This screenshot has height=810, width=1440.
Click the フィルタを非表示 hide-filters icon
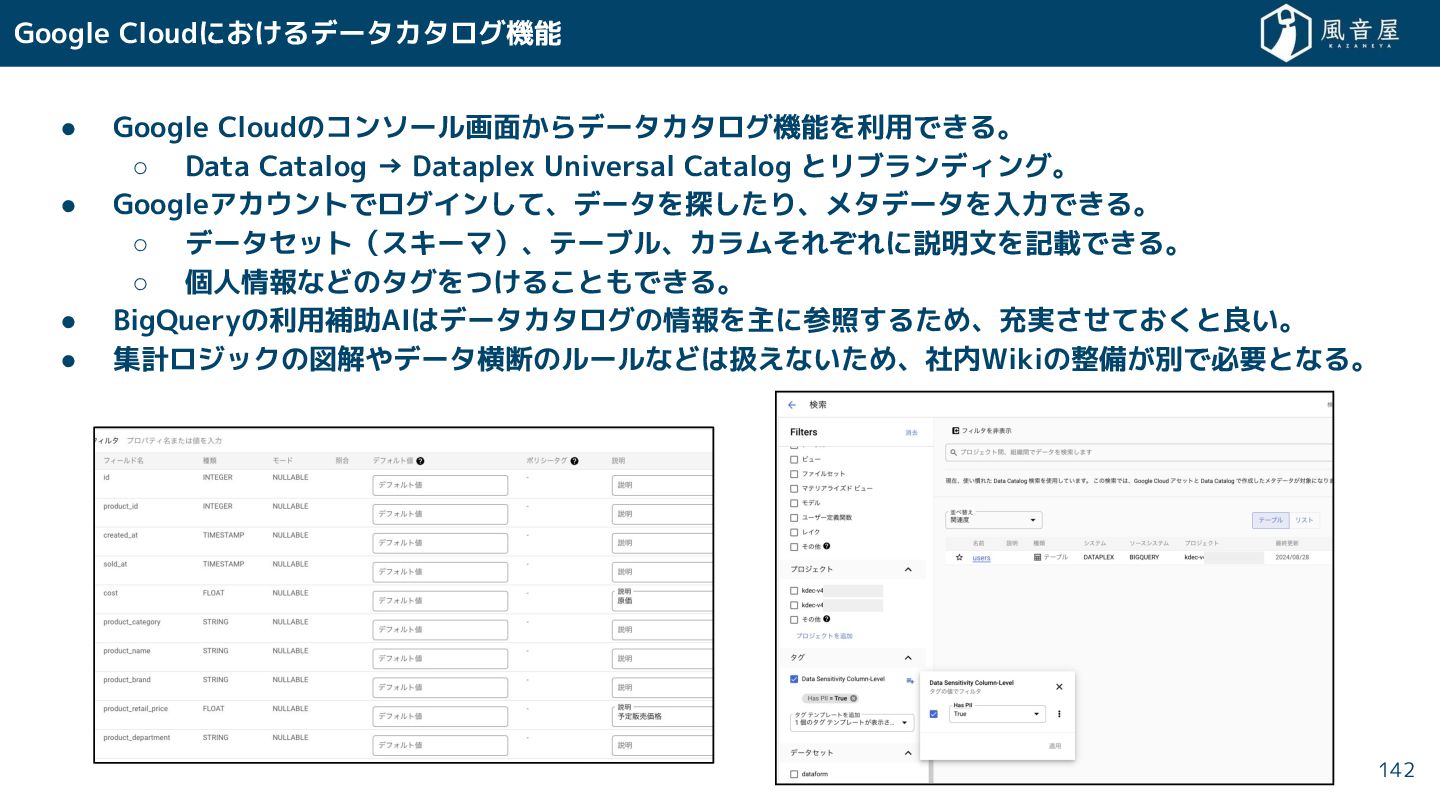click(956, 431)
